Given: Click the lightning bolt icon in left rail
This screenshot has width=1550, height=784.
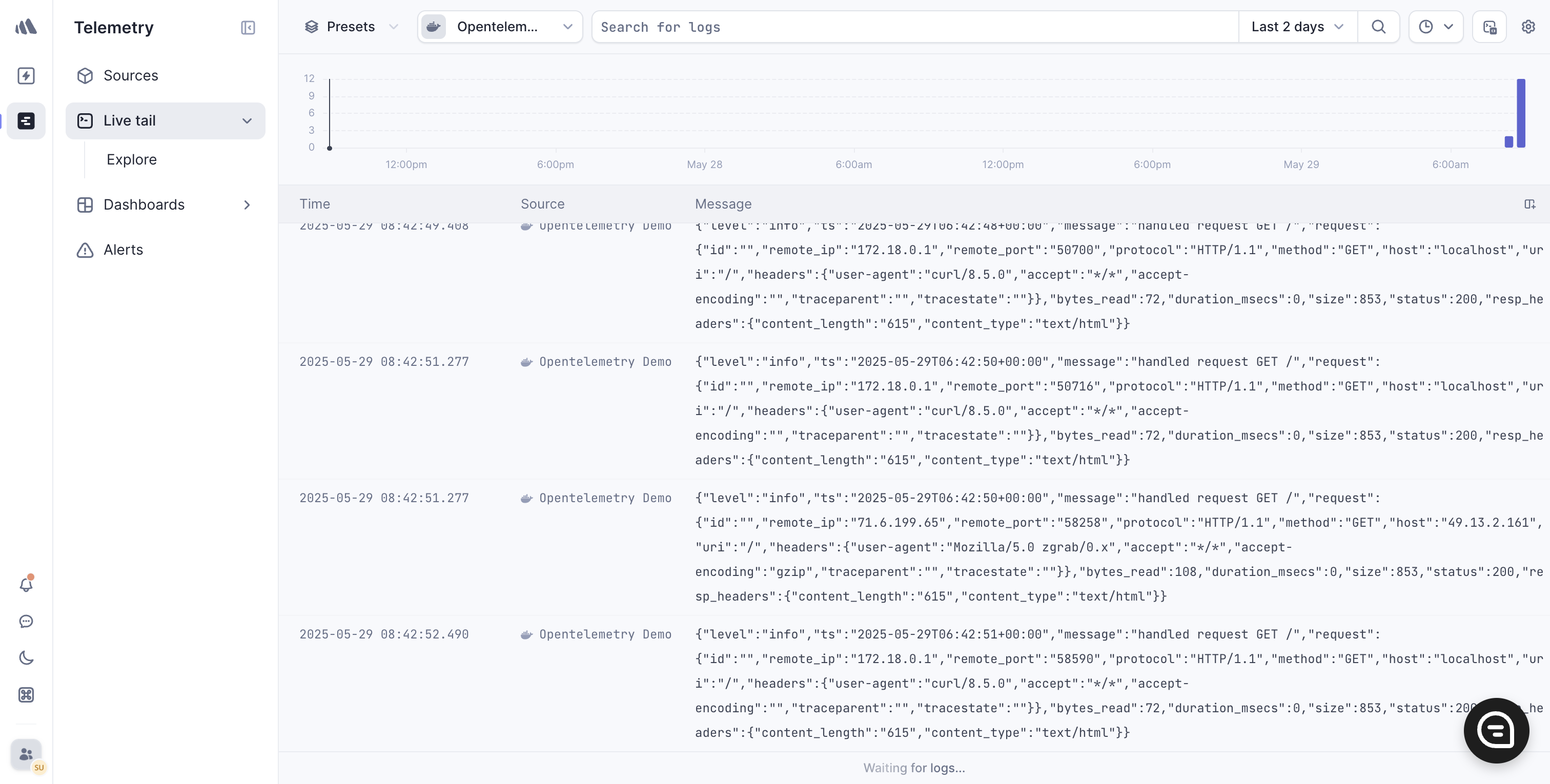Looking at the screenshot, I should point(26,76).
